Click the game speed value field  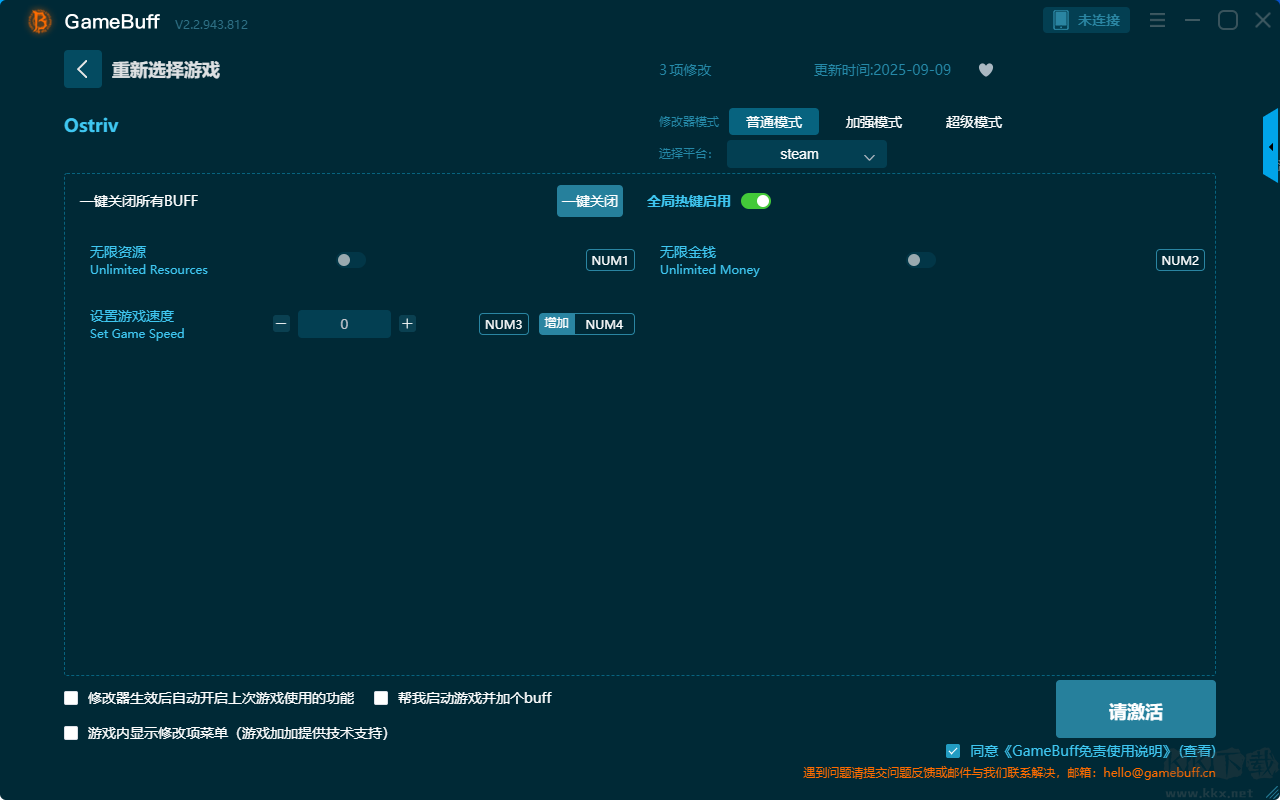pos(344,324)
